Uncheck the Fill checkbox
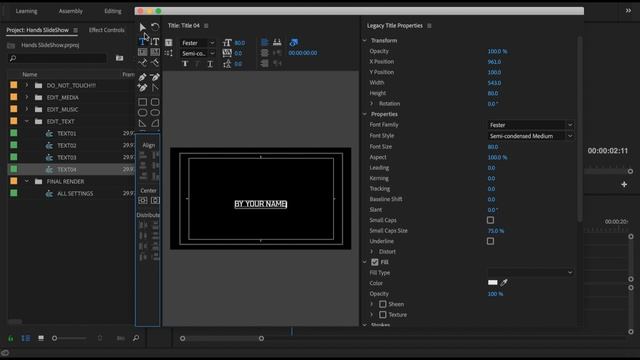 (x=375, y=262)
